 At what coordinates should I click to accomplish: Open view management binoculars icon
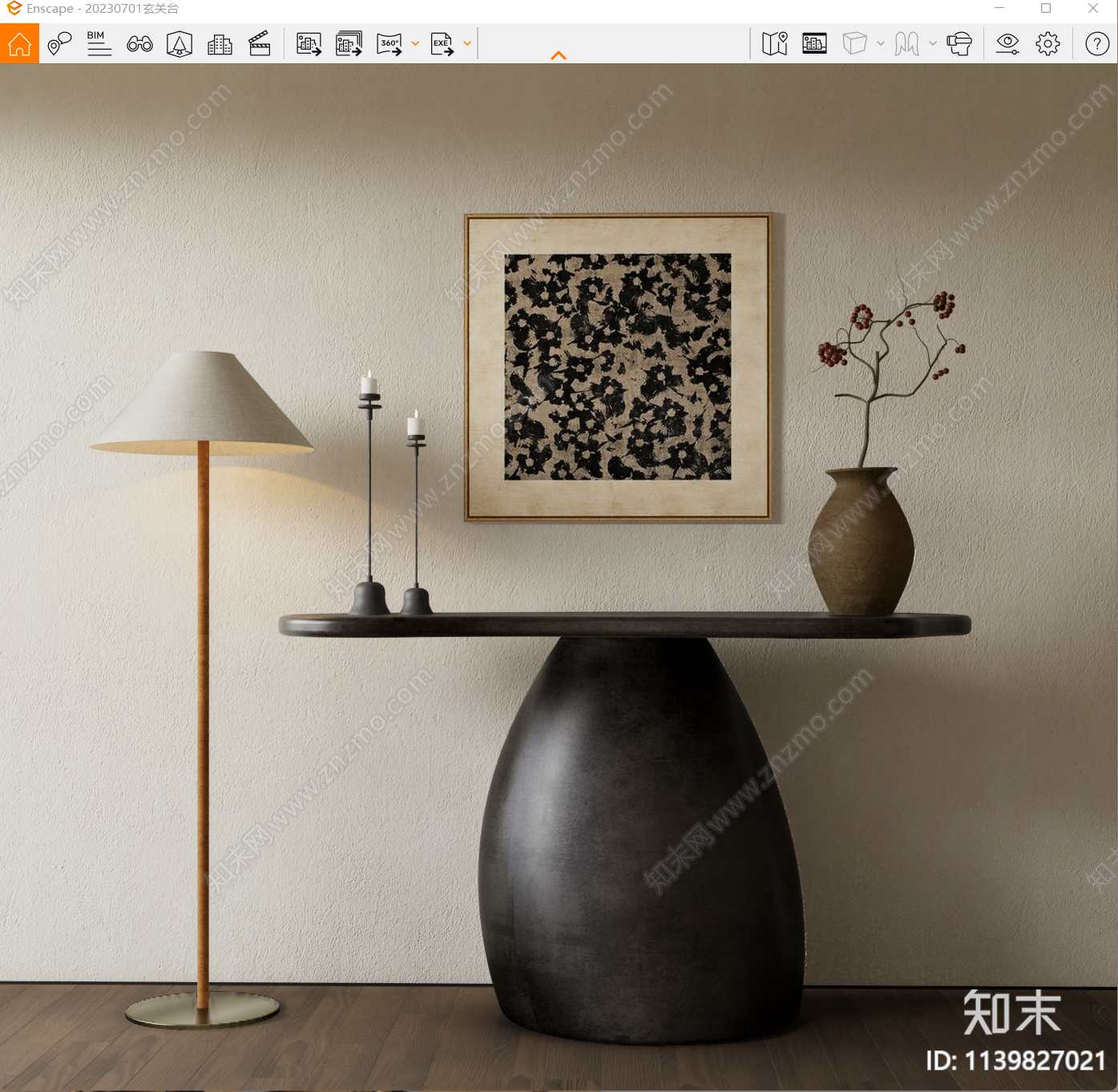pos(139,44)
